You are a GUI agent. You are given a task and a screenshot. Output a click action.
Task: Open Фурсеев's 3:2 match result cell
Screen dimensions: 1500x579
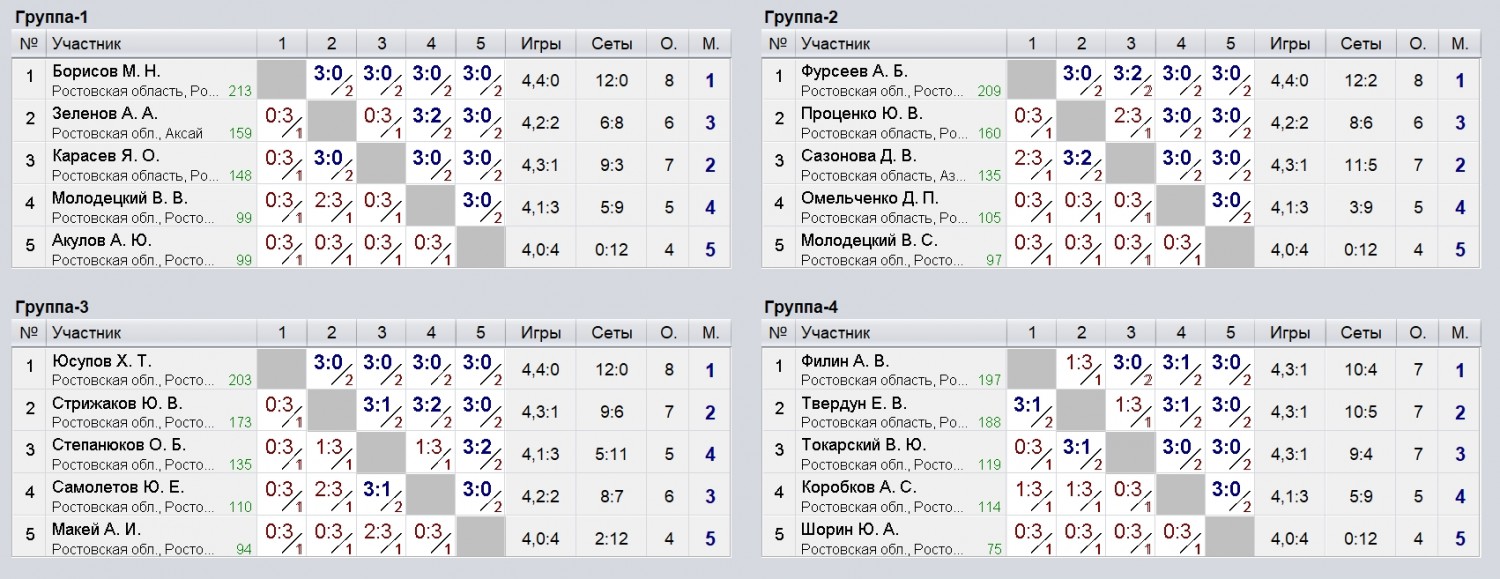[1130, 79]
